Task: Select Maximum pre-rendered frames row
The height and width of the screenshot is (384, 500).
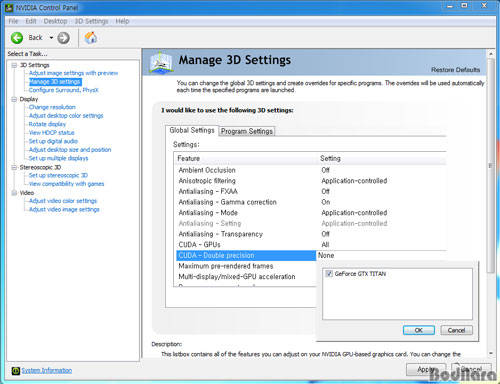Action: [246, 266]
